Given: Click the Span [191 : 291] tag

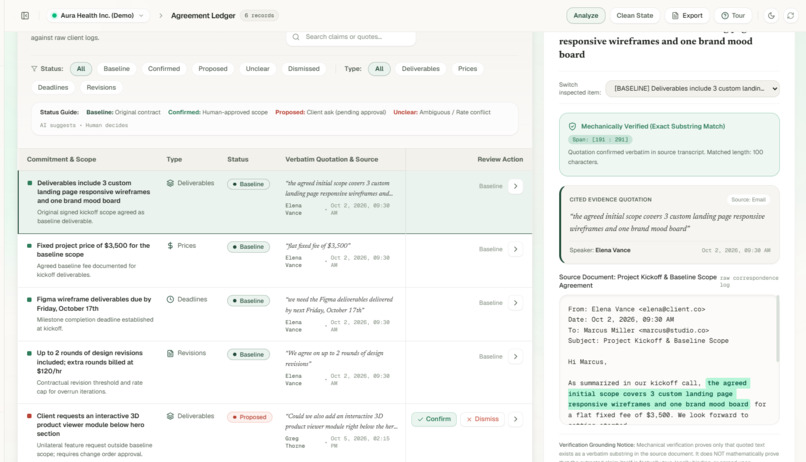Looking at the screenshot, I should click(600, 139).
